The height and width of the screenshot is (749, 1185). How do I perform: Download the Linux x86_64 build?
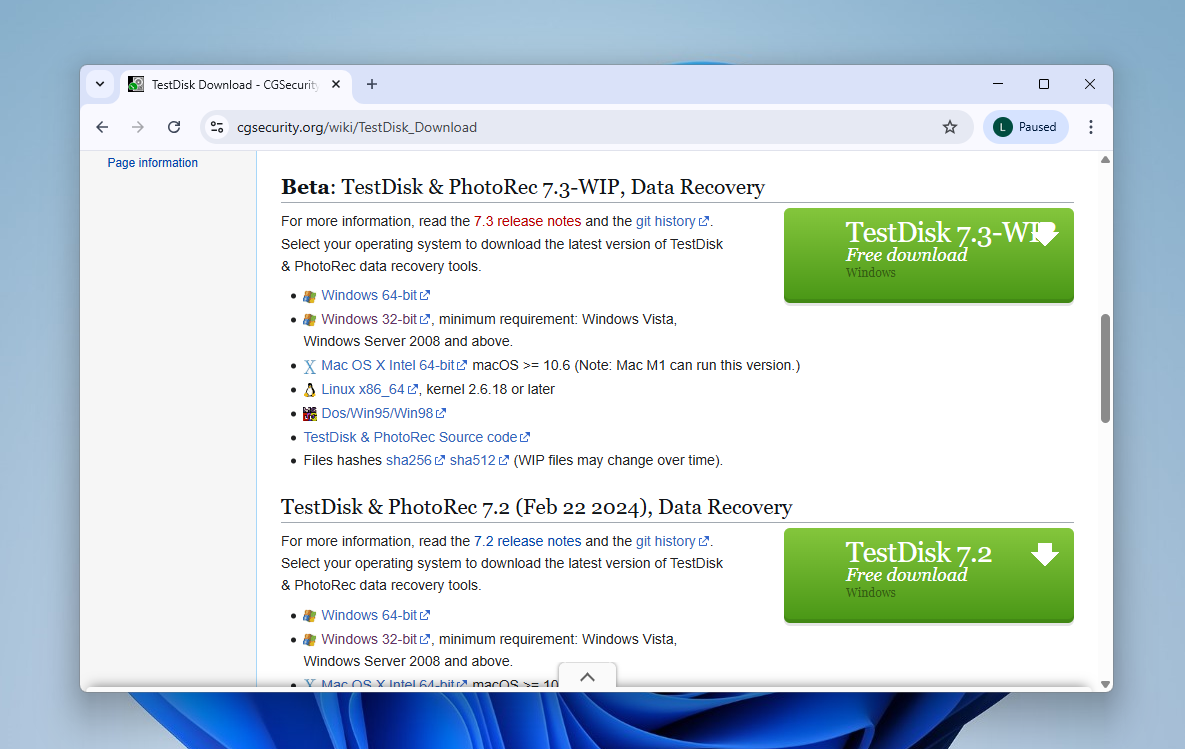click(369, 389)
